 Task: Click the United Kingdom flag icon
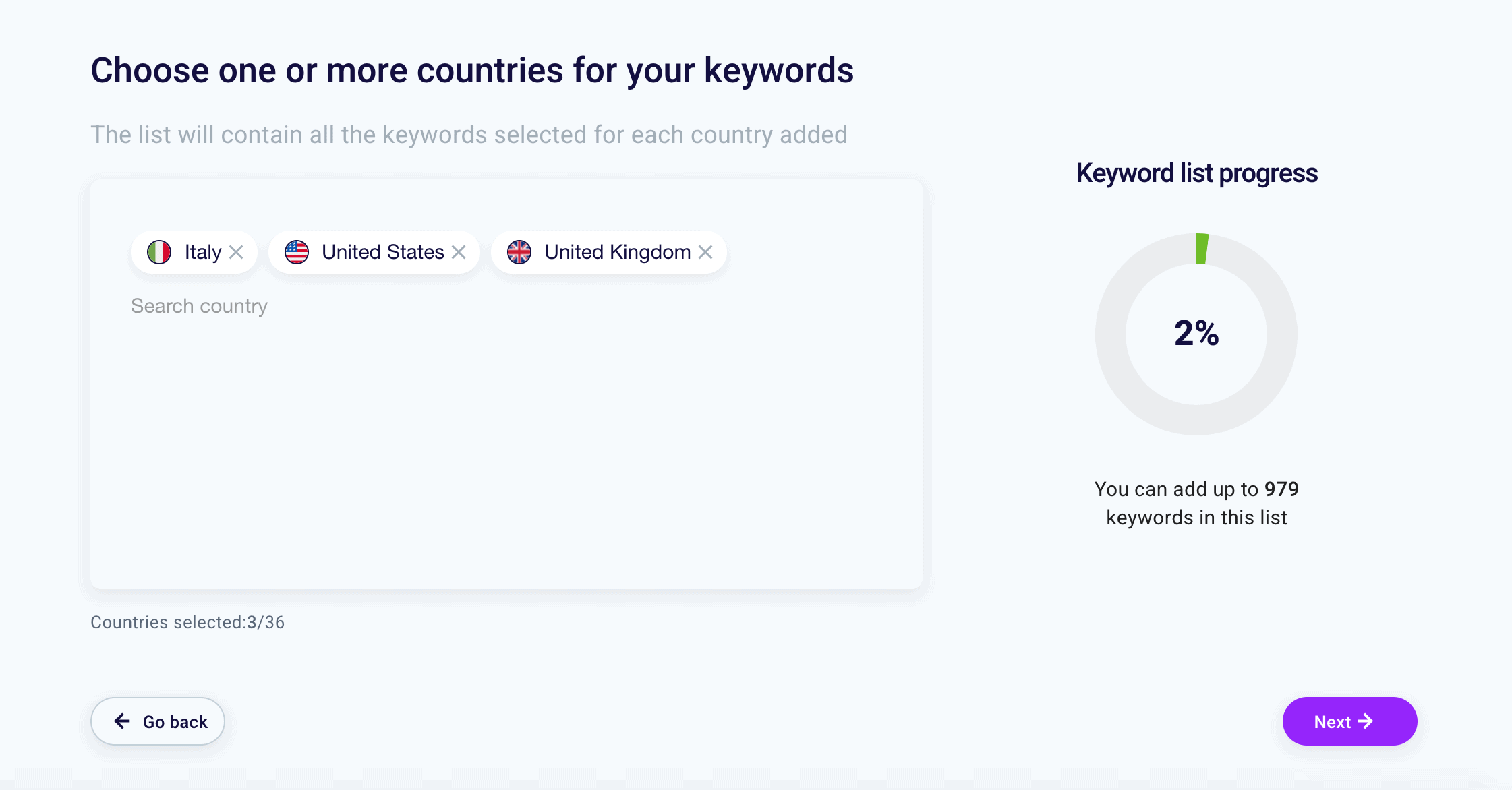pyautogui.click(x=519, y=252)
